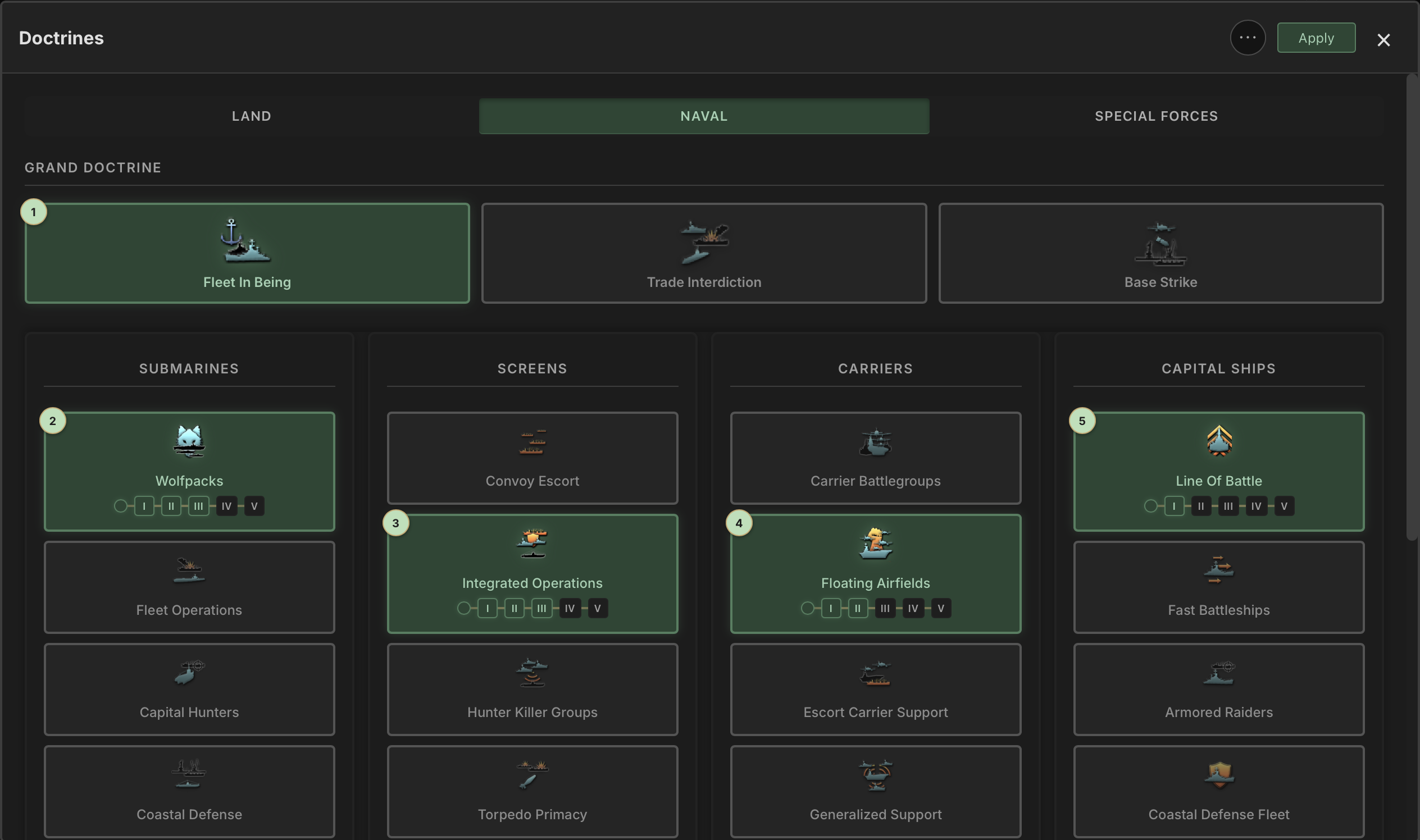Click the Convoy Escort ships icon

[532, 442]
